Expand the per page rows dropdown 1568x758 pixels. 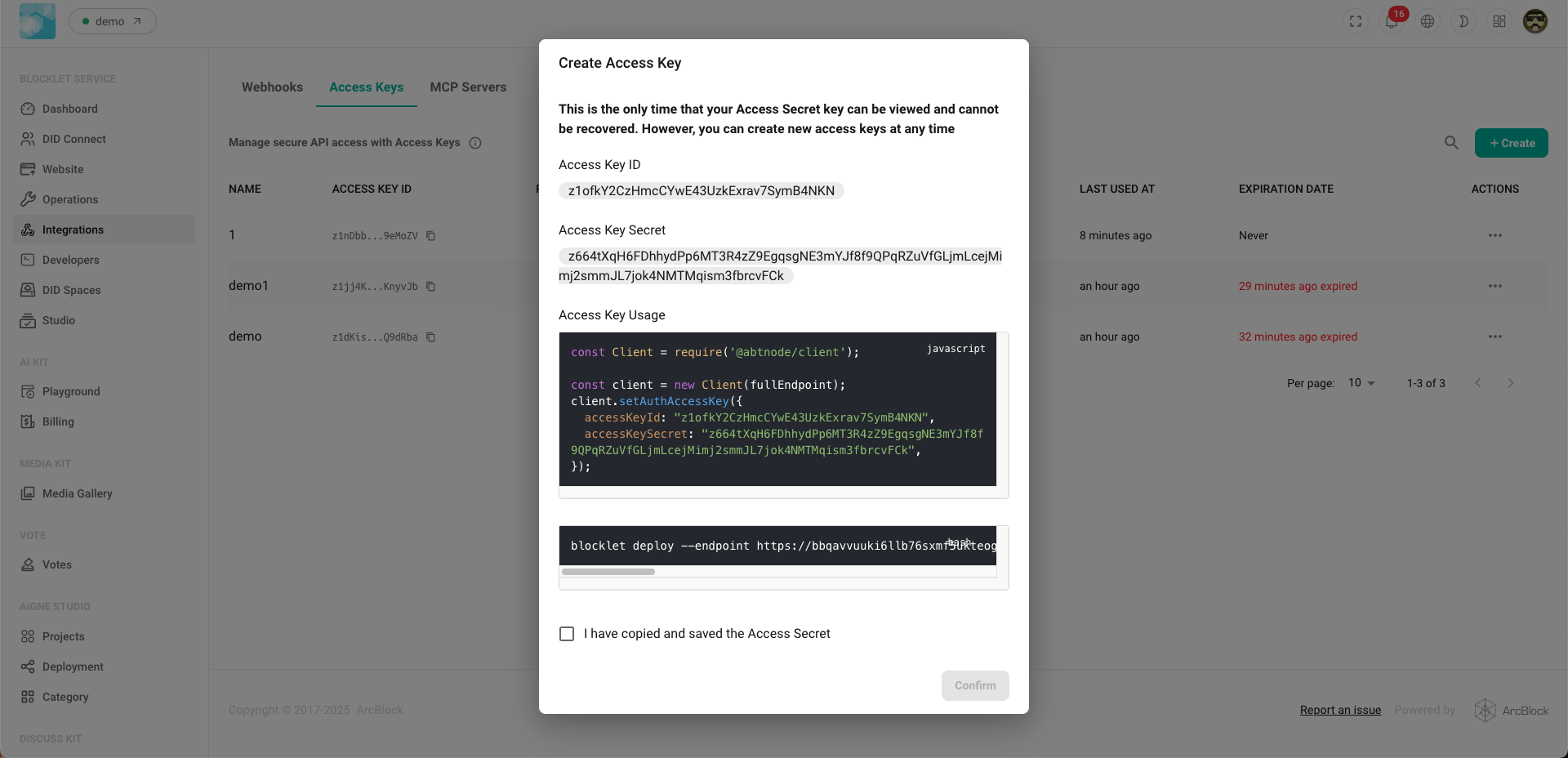coord(1361,383)
